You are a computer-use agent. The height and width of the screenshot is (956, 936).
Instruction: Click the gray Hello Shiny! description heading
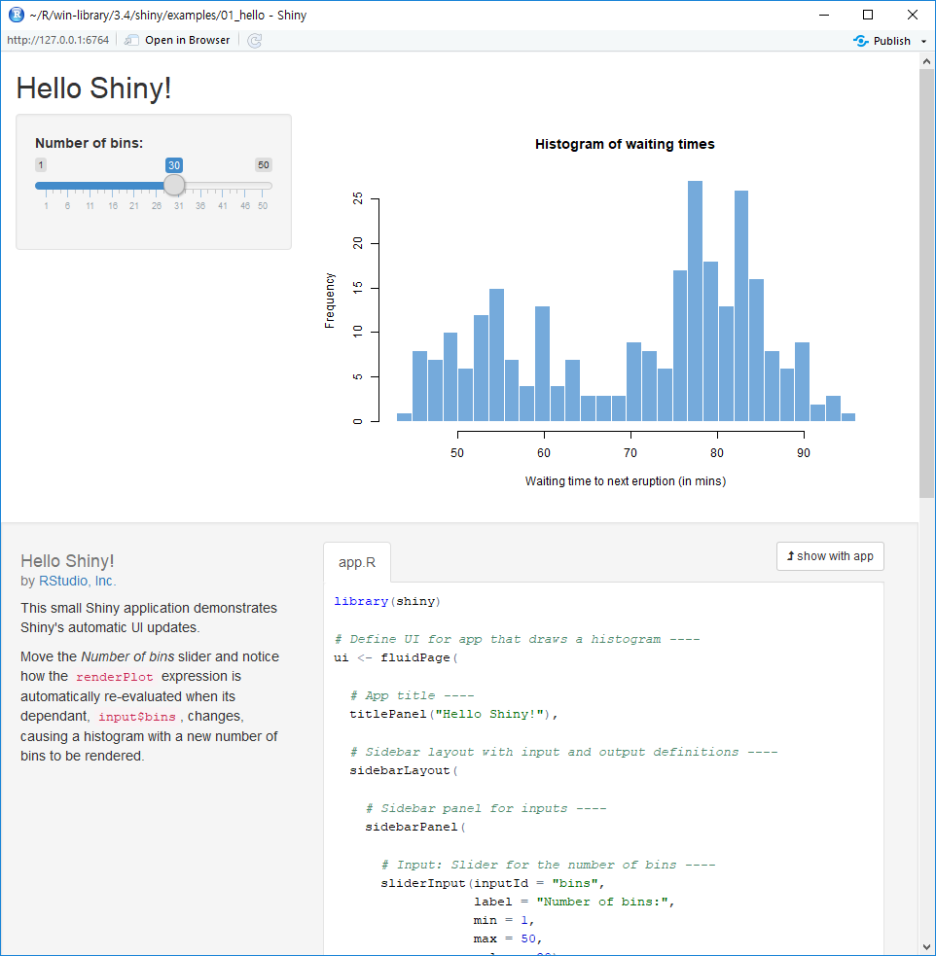(x=67, y=561)
